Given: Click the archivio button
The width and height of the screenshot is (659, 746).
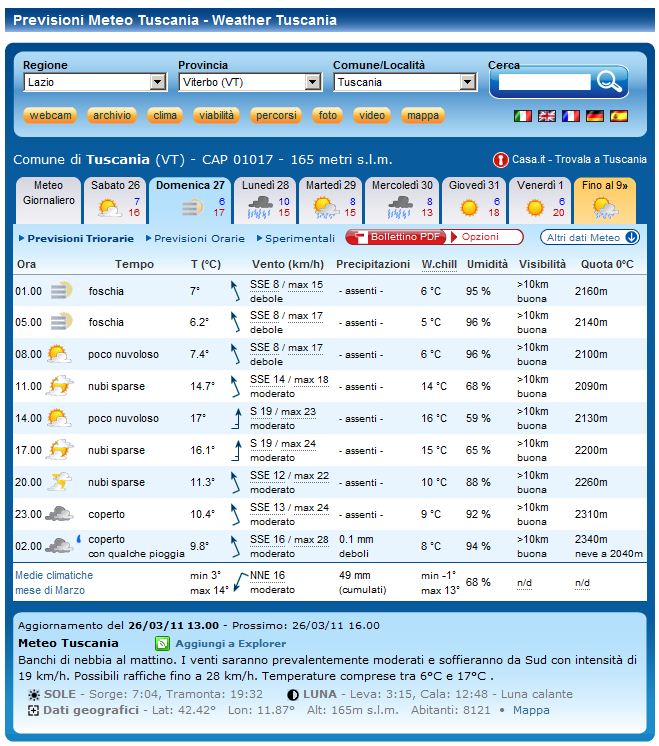Looking at the screenshot, I should coord(112,116).
